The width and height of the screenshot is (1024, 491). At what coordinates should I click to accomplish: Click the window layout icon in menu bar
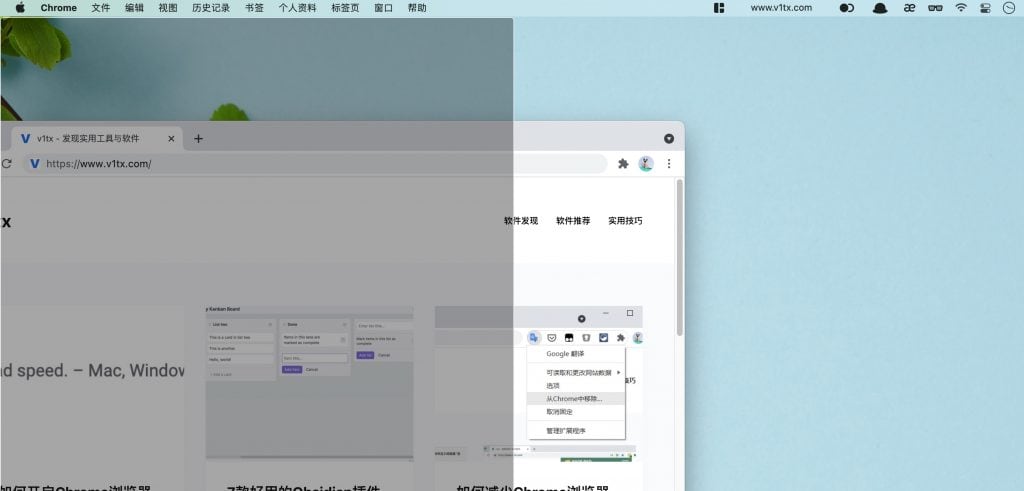pyautogui.click(x=719, y=8)
